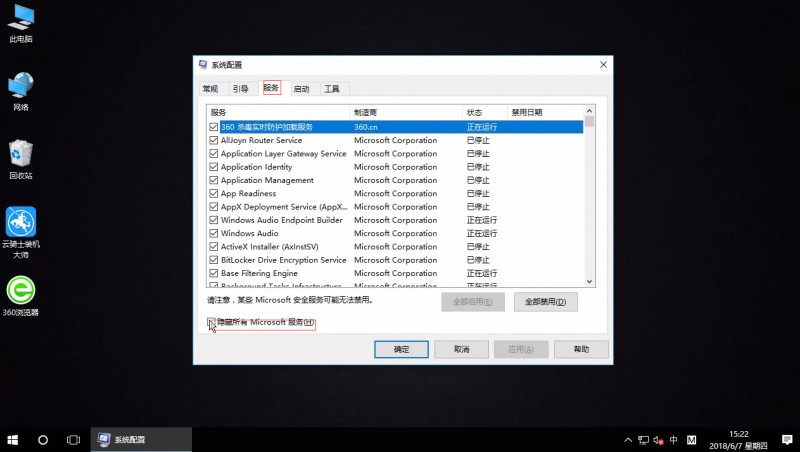The width and height of the screenshot is (800, 452).
Task: Sort by the 状态 column header
Action: point(485,112)
